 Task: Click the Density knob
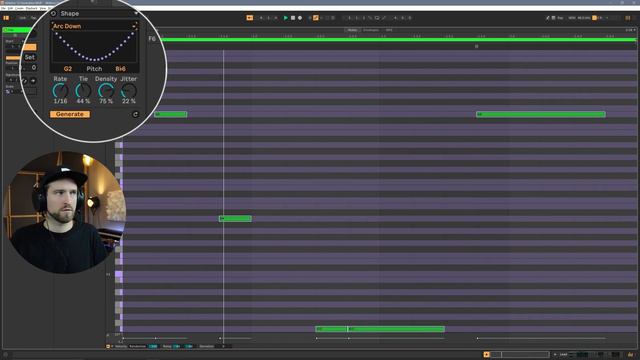pyautogui.click(x=106, y=90)
